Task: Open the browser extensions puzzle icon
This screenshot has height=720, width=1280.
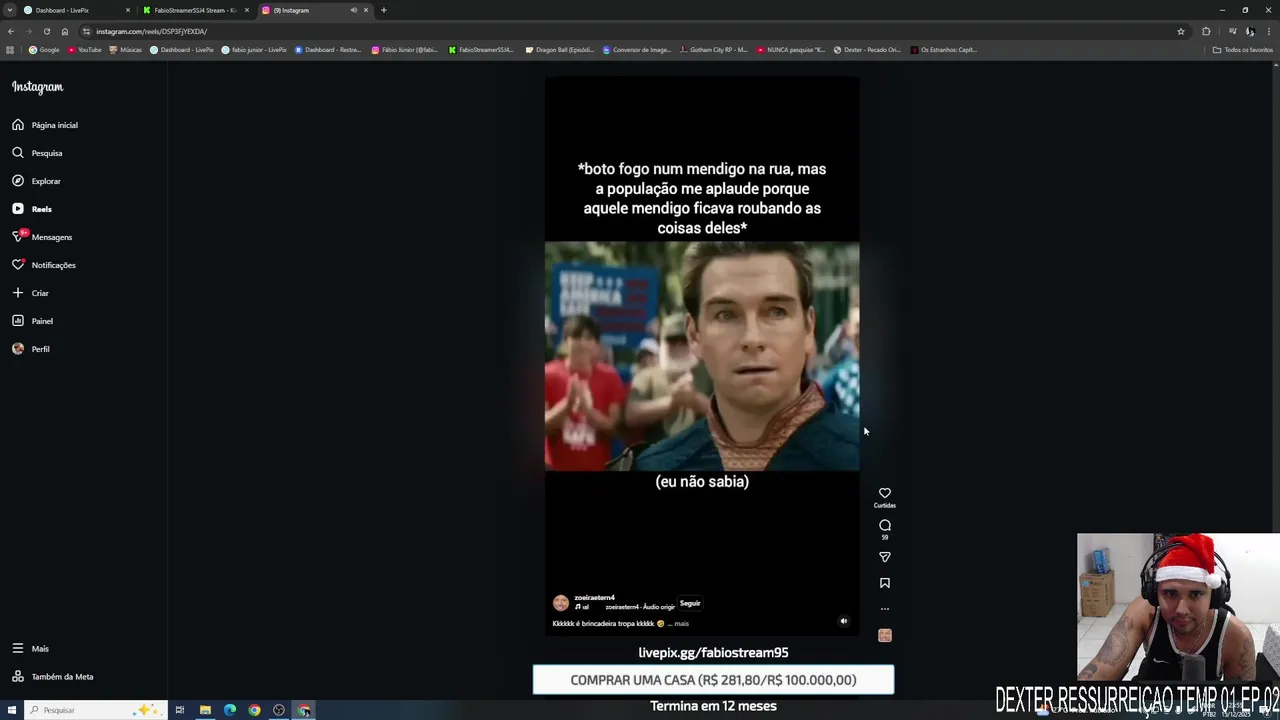Action: pos(1206,31)
